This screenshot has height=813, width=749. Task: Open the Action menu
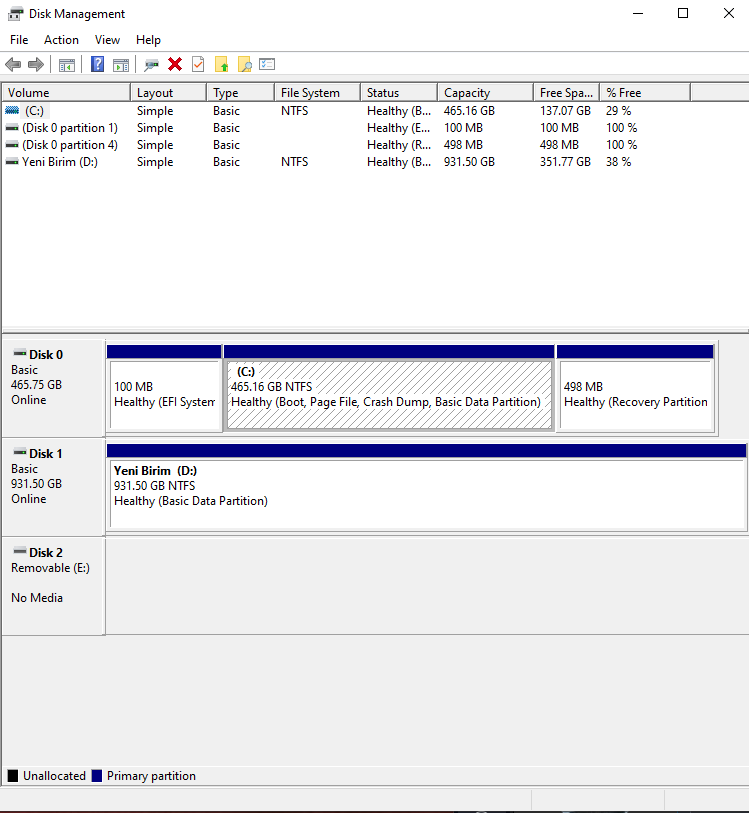point(61,40)
